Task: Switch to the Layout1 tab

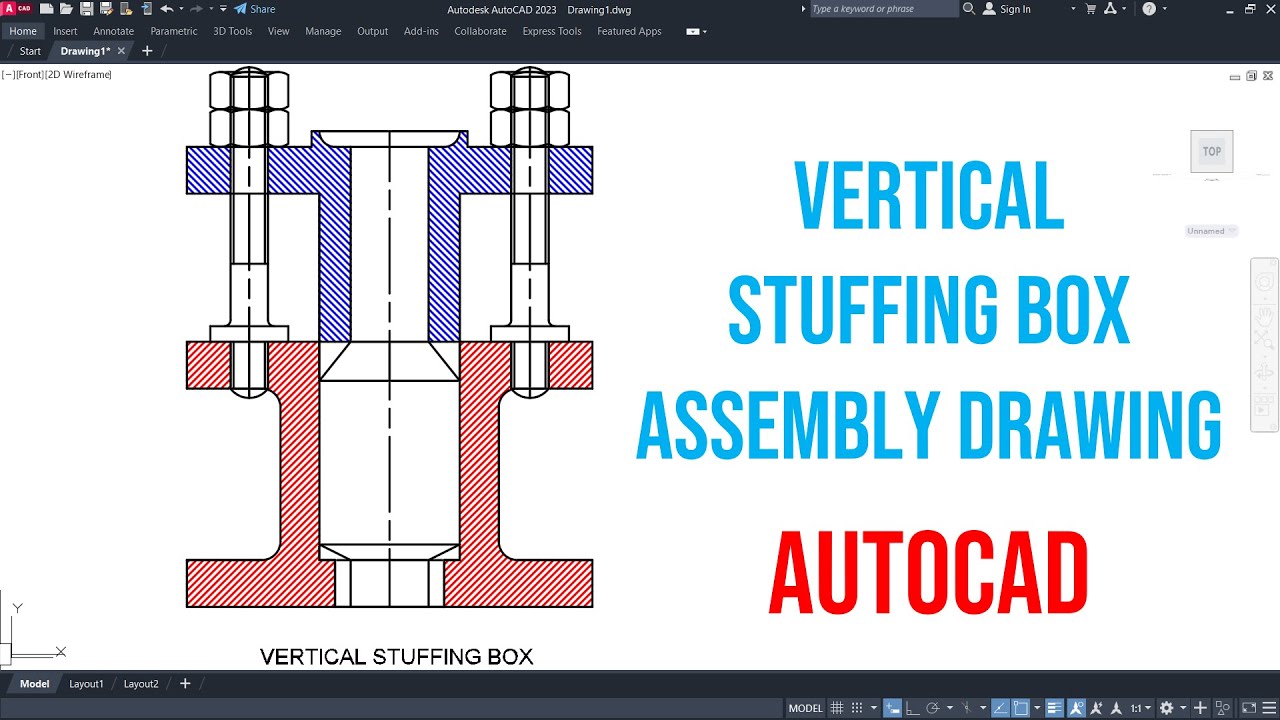Action: point(86,684)
